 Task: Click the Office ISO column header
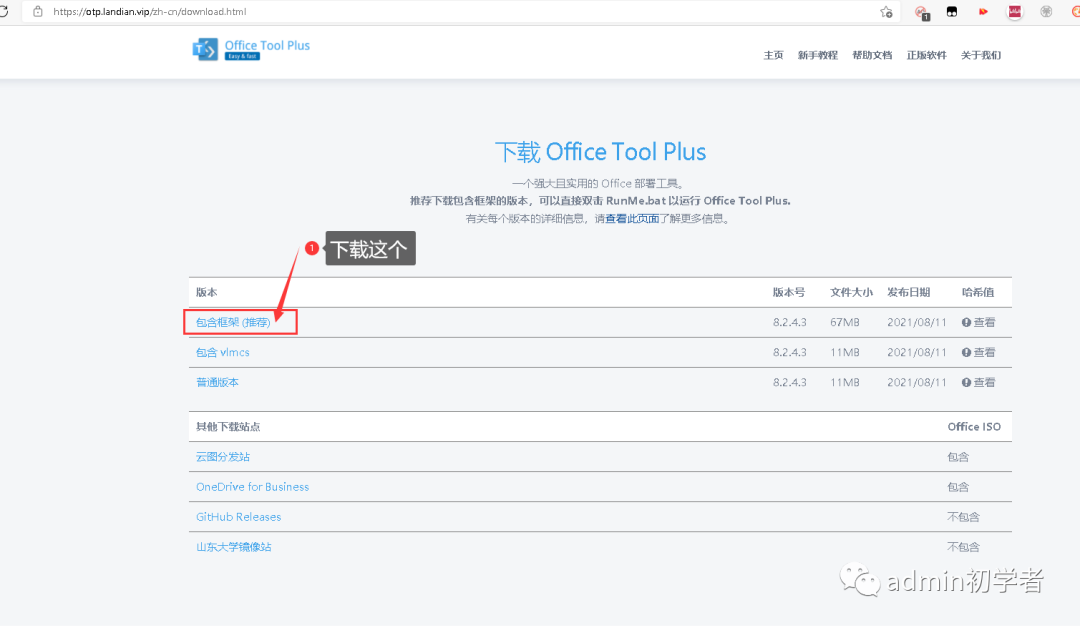click(x=974, y=427)
